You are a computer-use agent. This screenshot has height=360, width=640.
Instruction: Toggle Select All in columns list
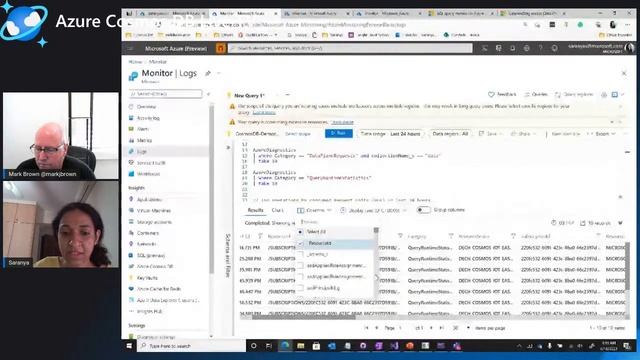300,232
